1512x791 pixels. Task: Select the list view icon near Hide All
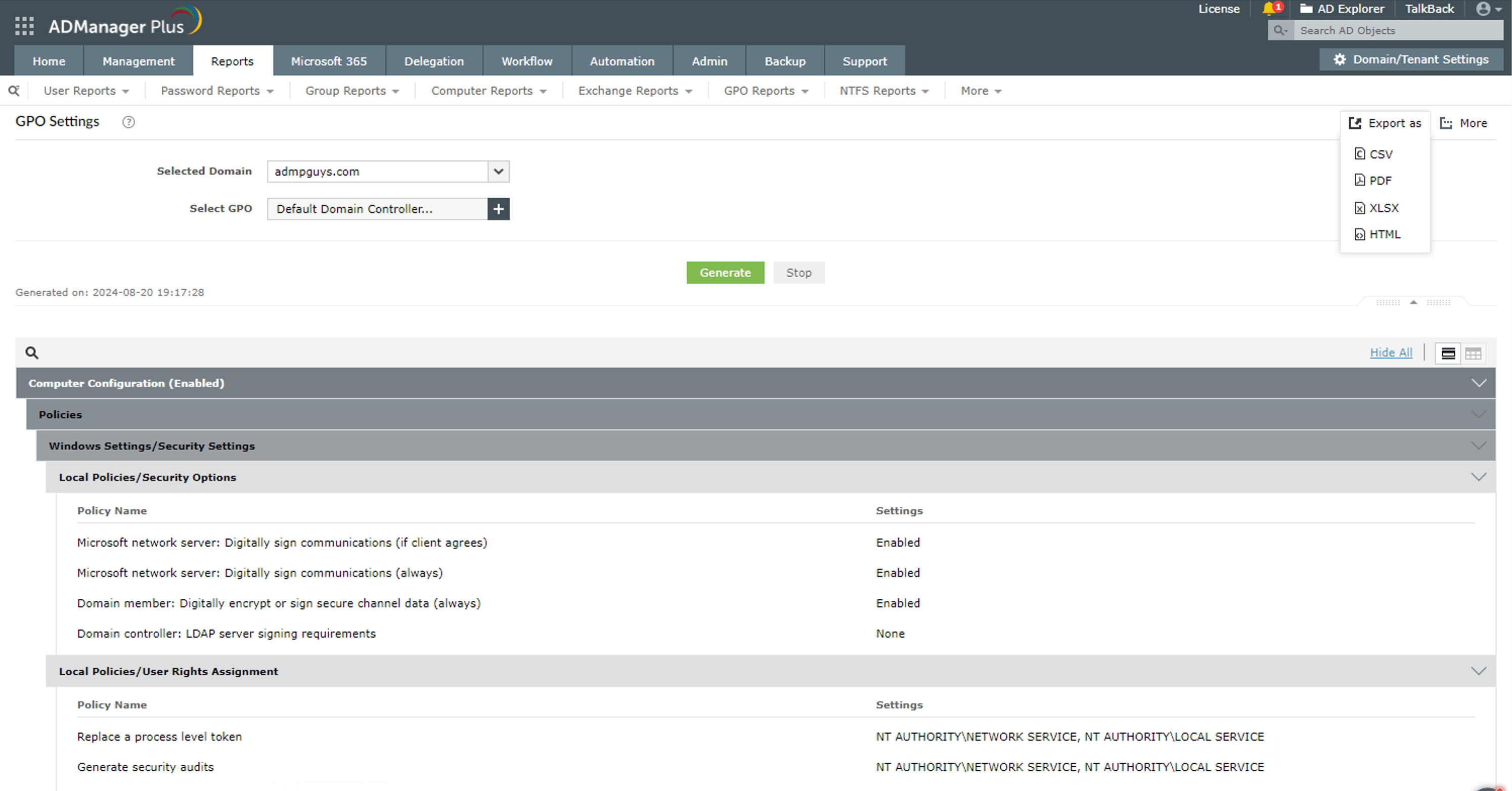[x=1448, y=353]
